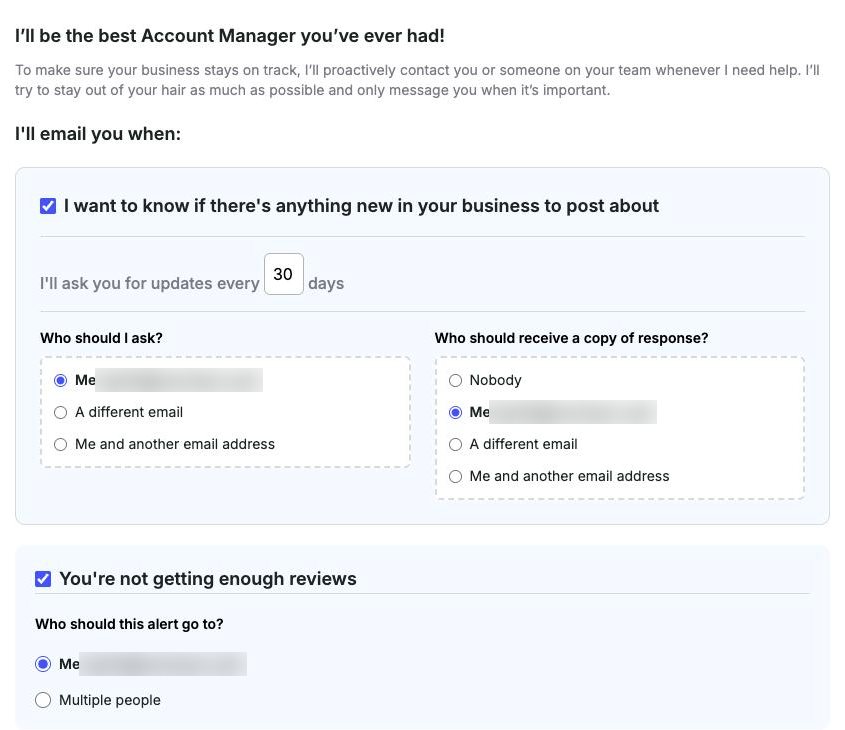The width and height of the screenshot is (845, 730).
Task: Click the 'days' text after the interval field
Action: pyautogui.click(x=326, y=283)
